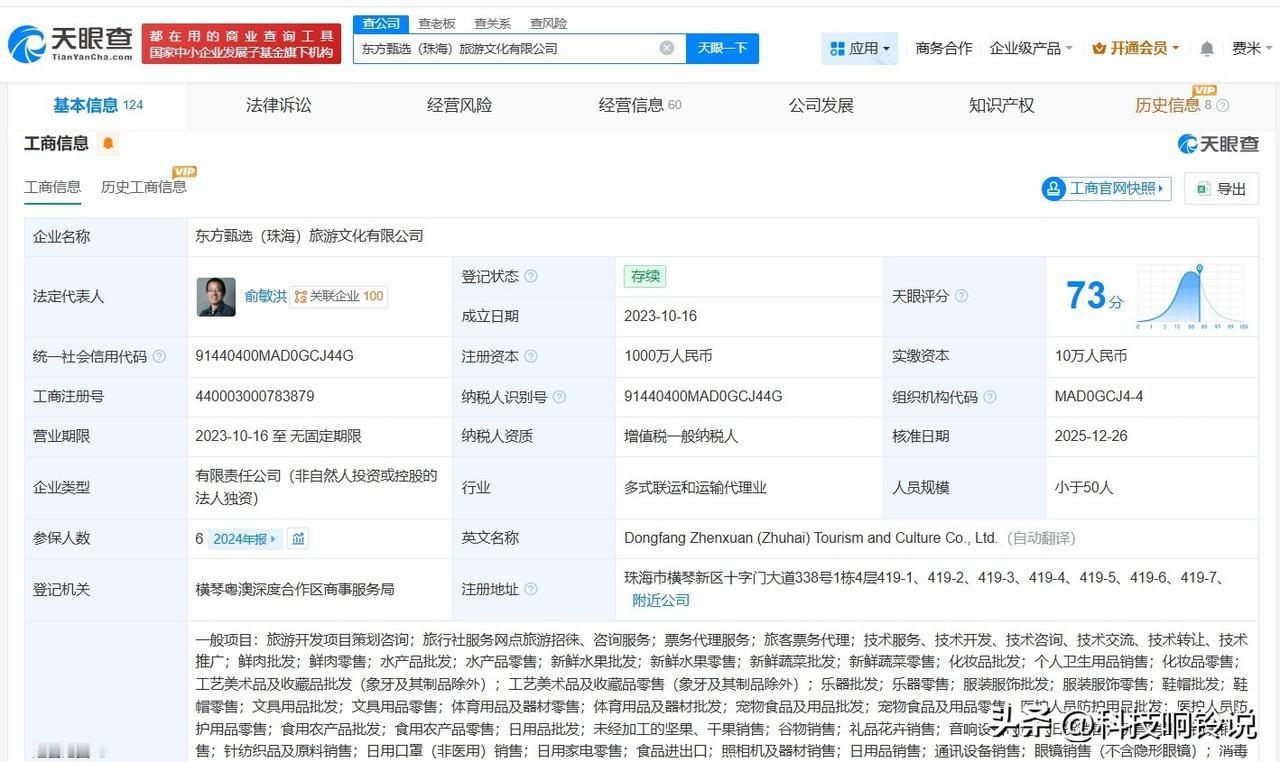Click the 组织机构代码 value MAD0GCJ4-4
Screen dimensions: 1280x762
(x=1099, y=396)
